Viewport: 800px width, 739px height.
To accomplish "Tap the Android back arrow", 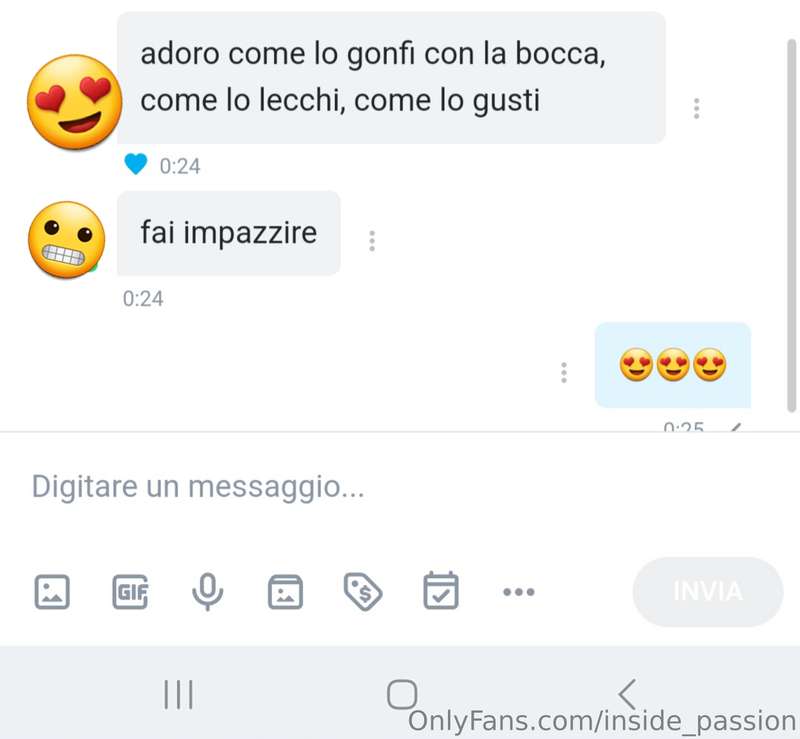I will [x=627, y=694].
